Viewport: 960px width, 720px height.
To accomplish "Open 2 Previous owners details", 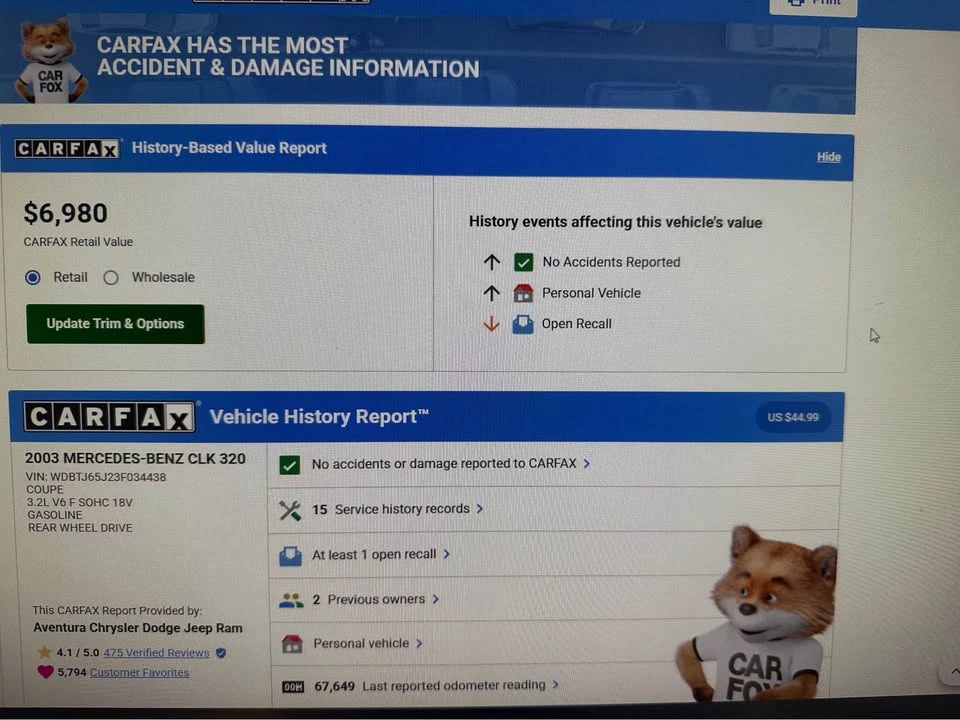I will point(369,599).
